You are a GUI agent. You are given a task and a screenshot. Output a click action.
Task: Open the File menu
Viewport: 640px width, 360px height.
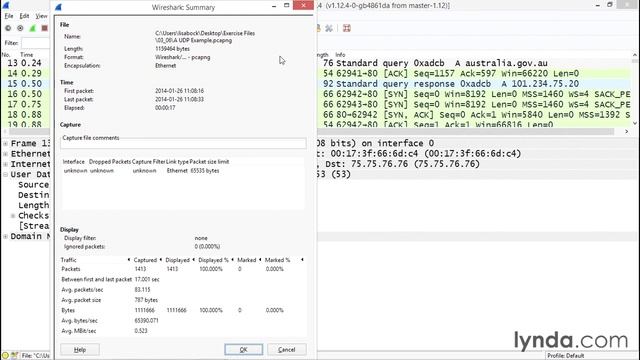pos(9,16)
